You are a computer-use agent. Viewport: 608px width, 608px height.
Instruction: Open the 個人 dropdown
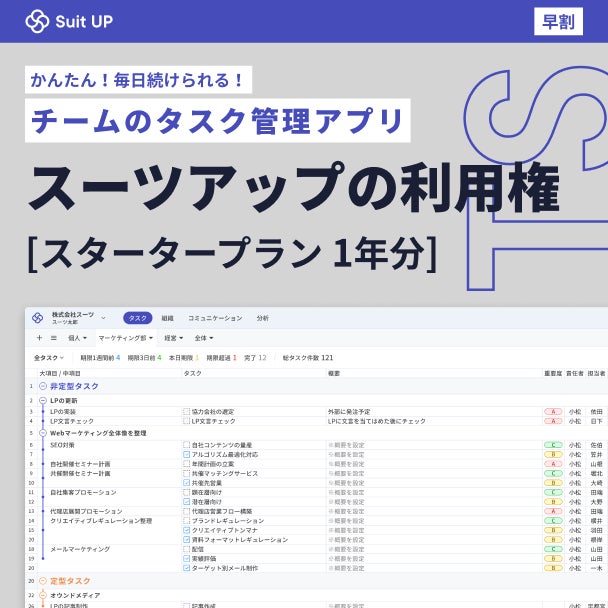77,338
